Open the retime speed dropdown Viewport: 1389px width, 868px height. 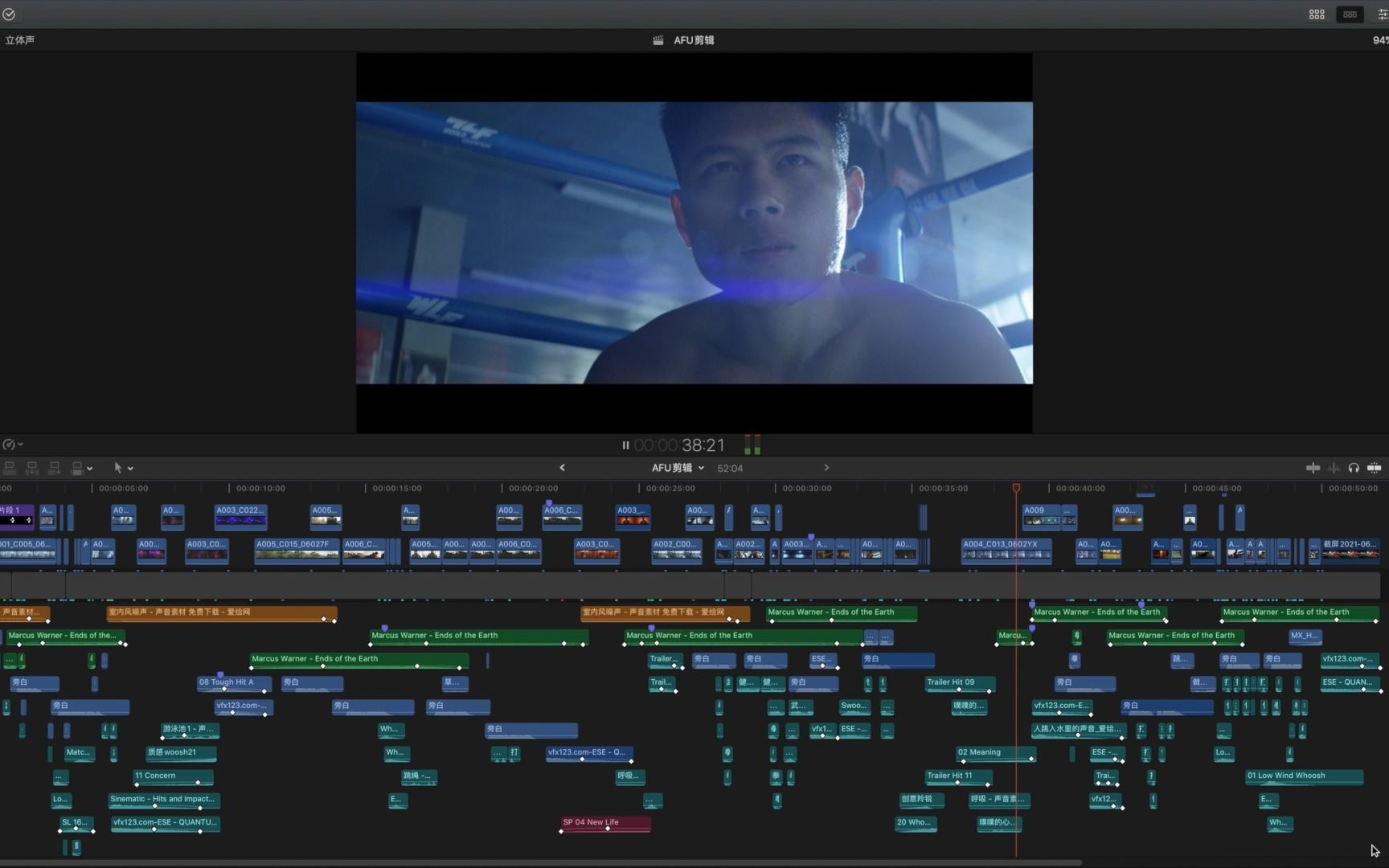pyautogui.click(x=12, y=444)
